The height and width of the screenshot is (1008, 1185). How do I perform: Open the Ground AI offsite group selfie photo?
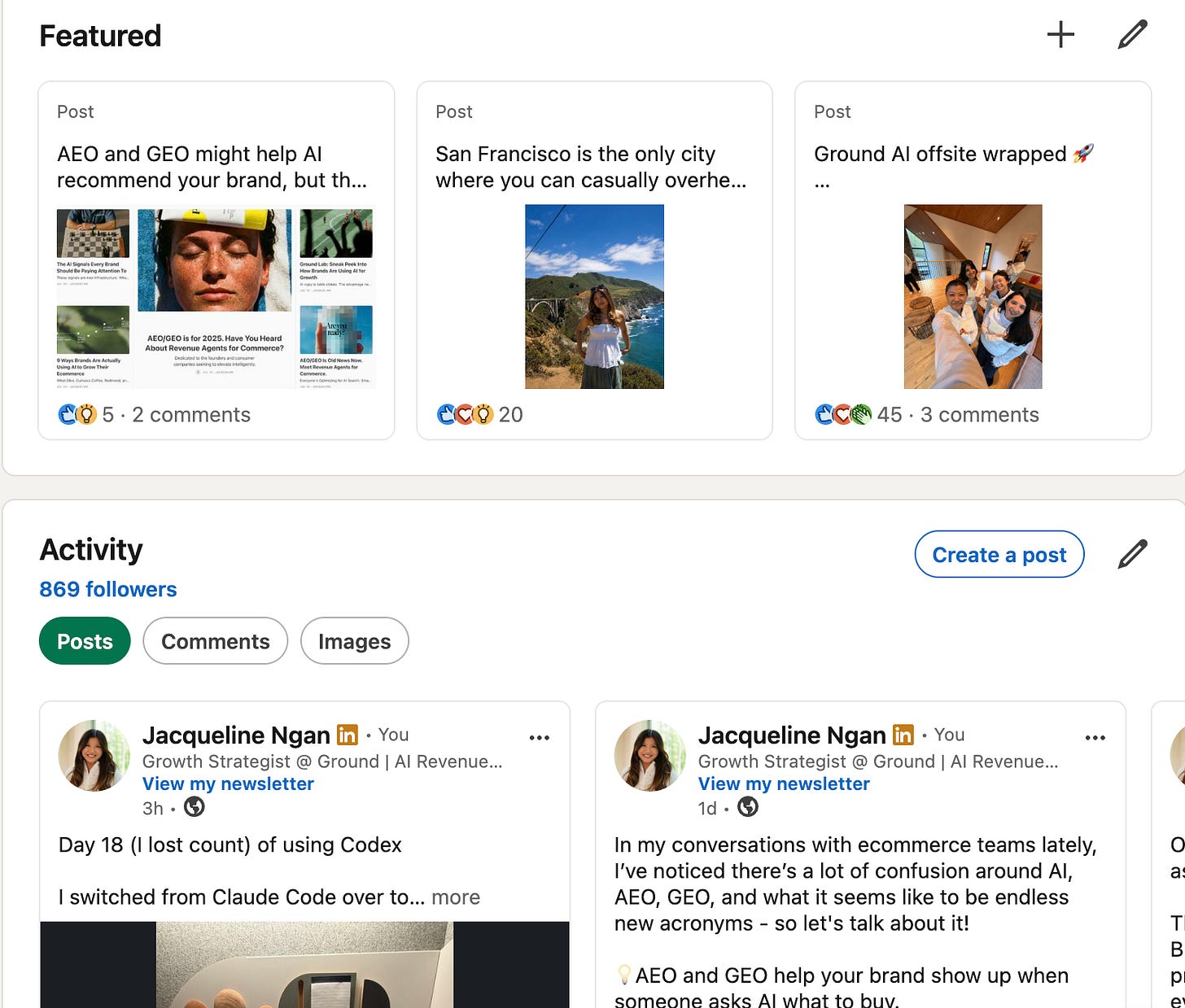click(x=973, y=296)
